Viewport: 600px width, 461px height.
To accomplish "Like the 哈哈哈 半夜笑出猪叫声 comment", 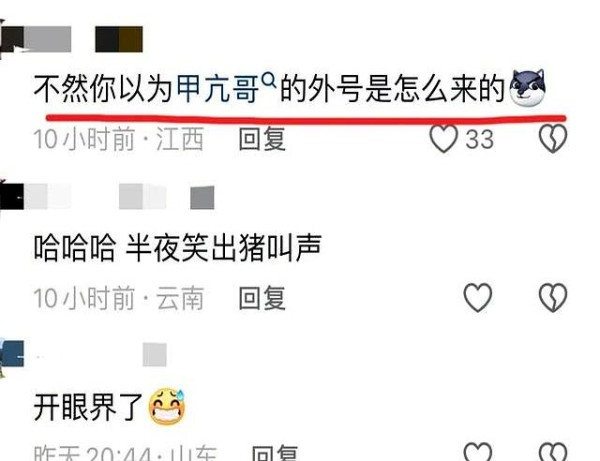I will 478,297.
